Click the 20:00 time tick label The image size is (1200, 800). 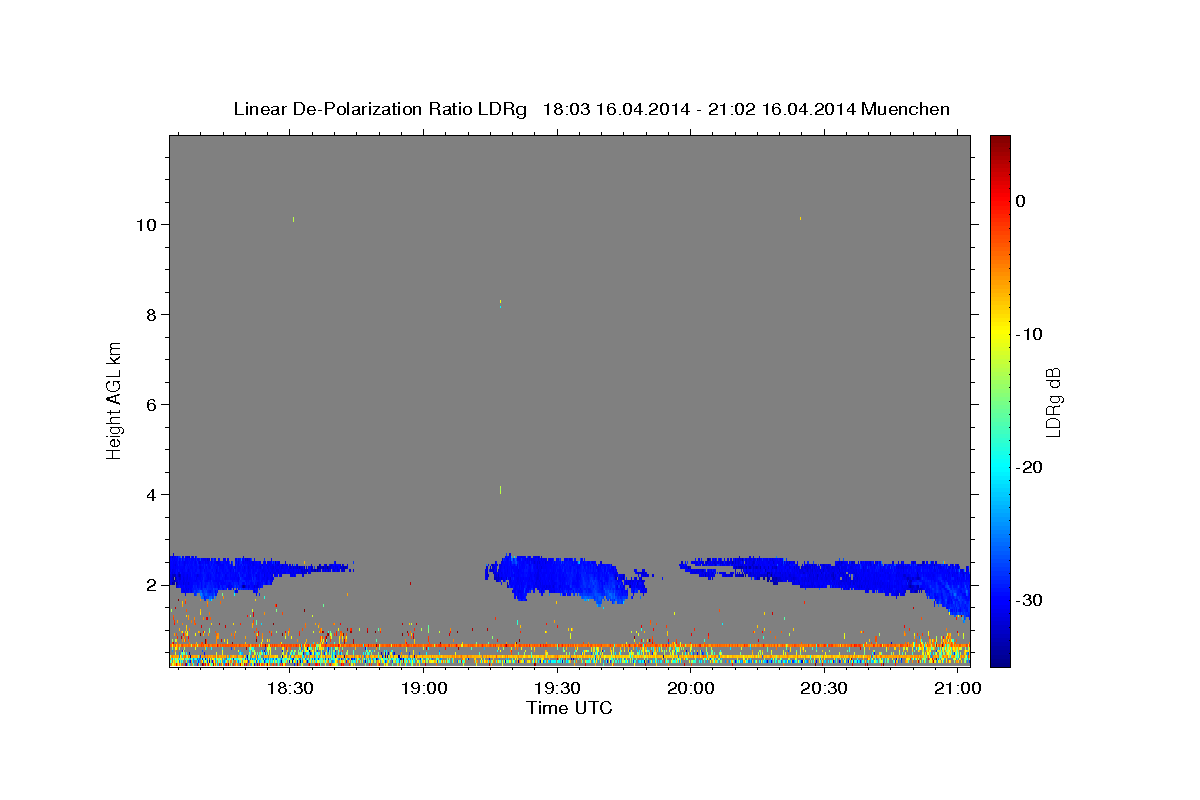tap(691, 689)
